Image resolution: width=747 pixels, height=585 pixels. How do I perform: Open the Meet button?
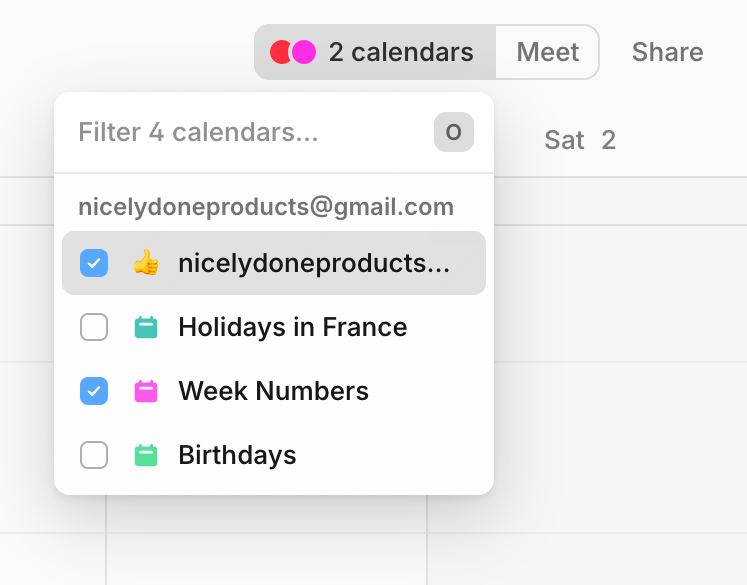pyautogui.click(x=547, y=52)
